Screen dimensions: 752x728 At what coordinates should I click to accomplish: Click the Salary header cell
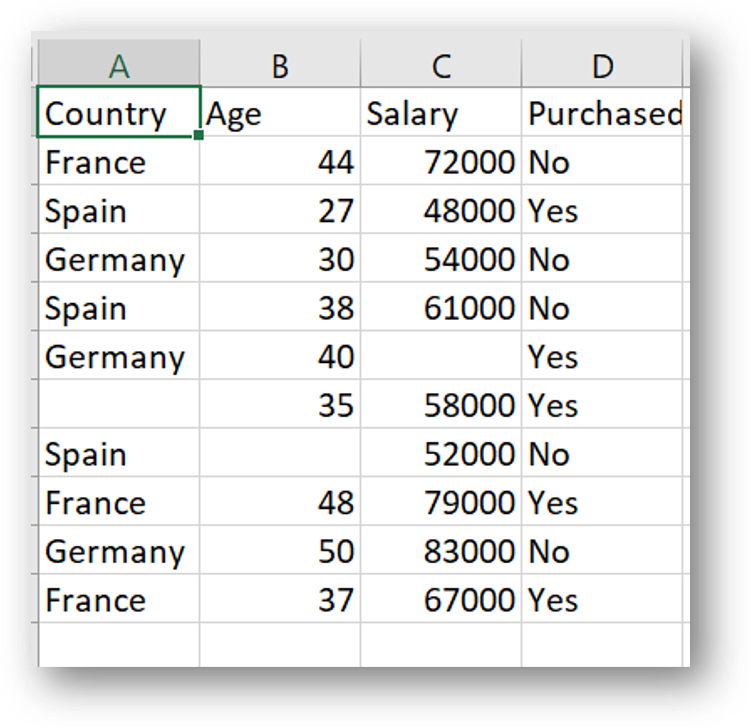click(x=441, y=112)
